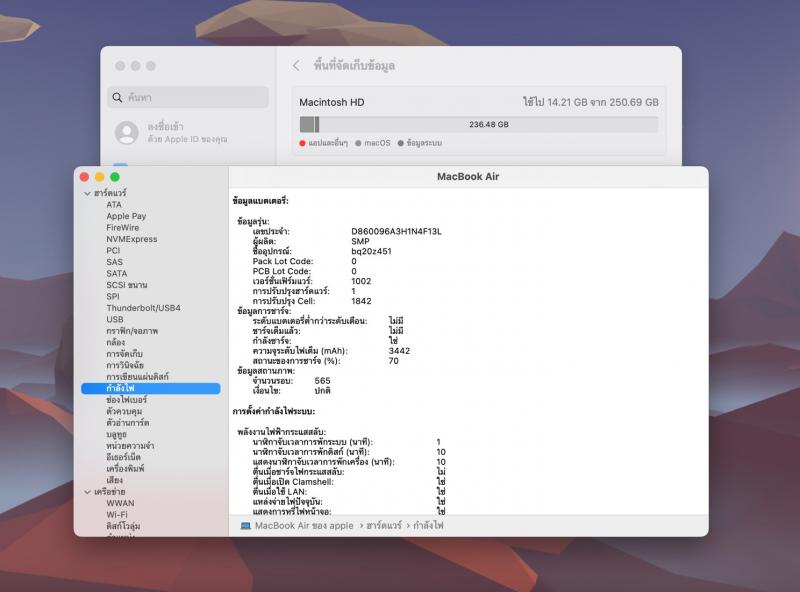
Task: Click กำลังไฟ in the bottom path bar
Action: [428, 526]
